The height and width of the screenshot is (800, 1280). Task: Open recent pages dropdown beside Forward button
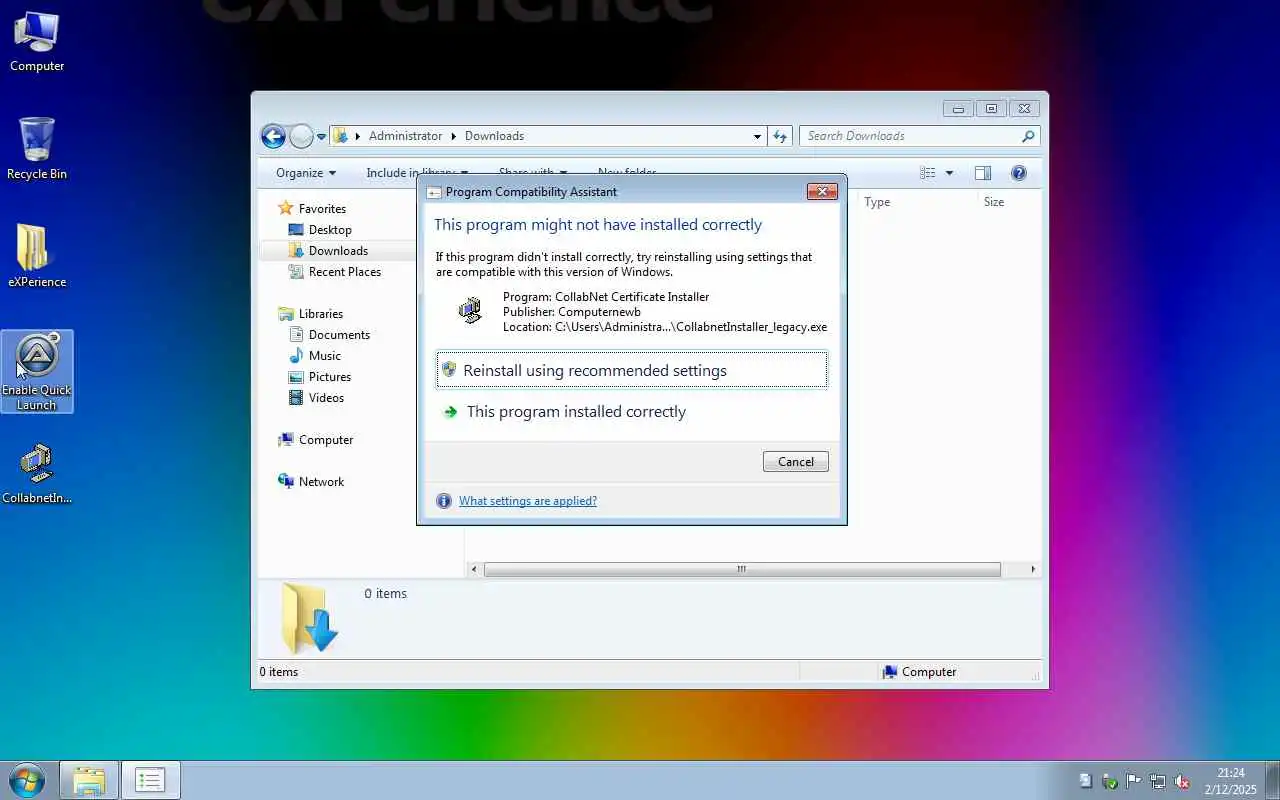(x=321, y=136)
